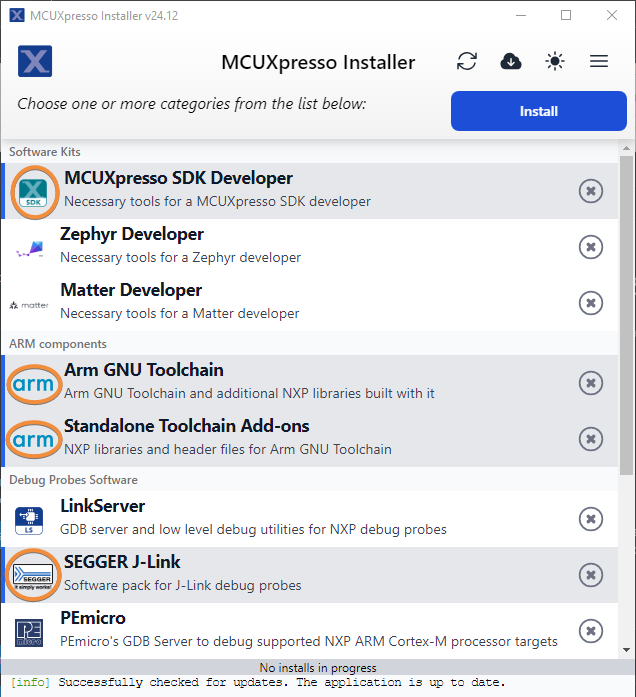This screenshot has height=697, width=636.
Task: Click status X for SEGGER J-Link
Action: [x=591, y=575]
